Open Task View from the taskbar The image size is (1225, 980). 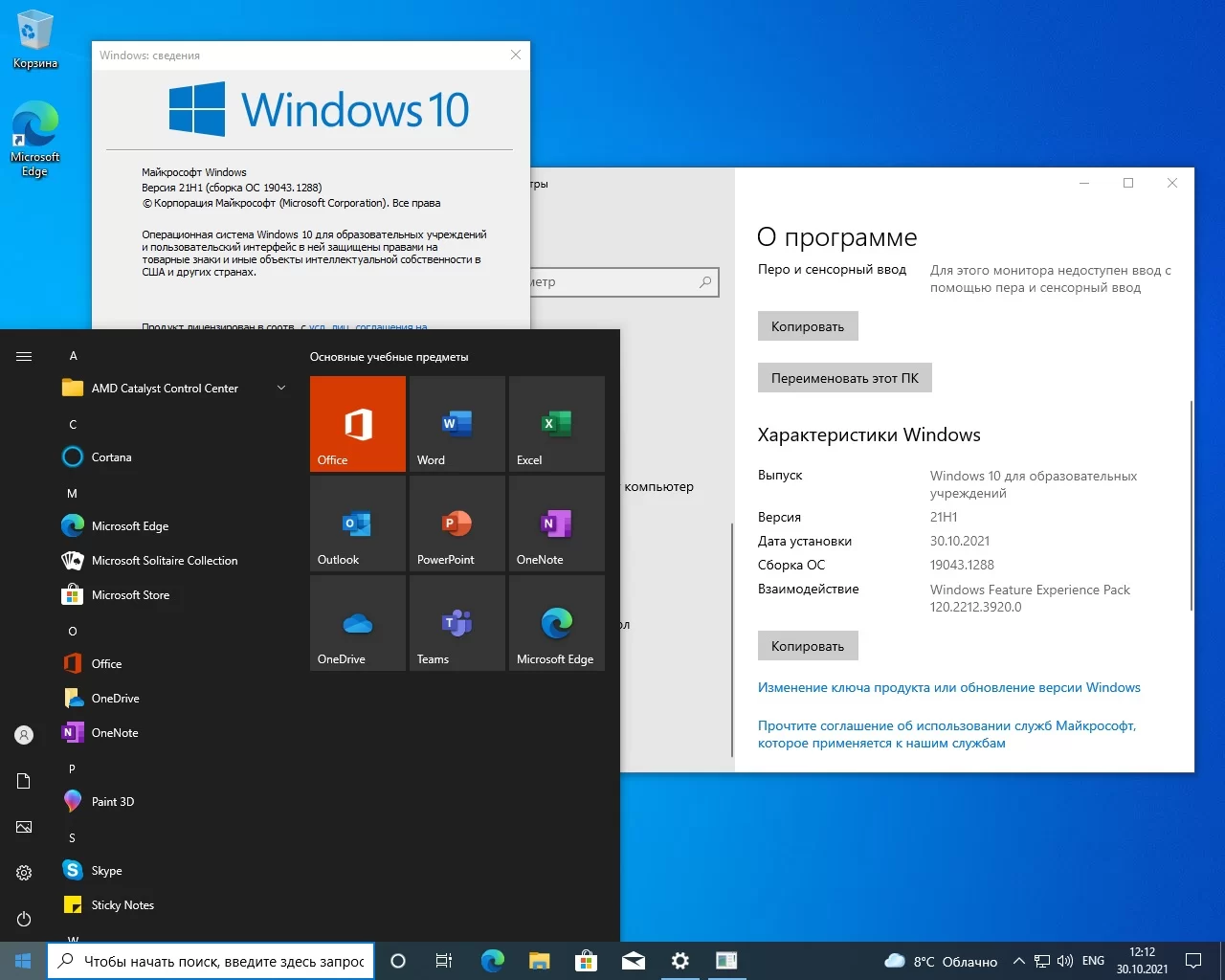444,961
